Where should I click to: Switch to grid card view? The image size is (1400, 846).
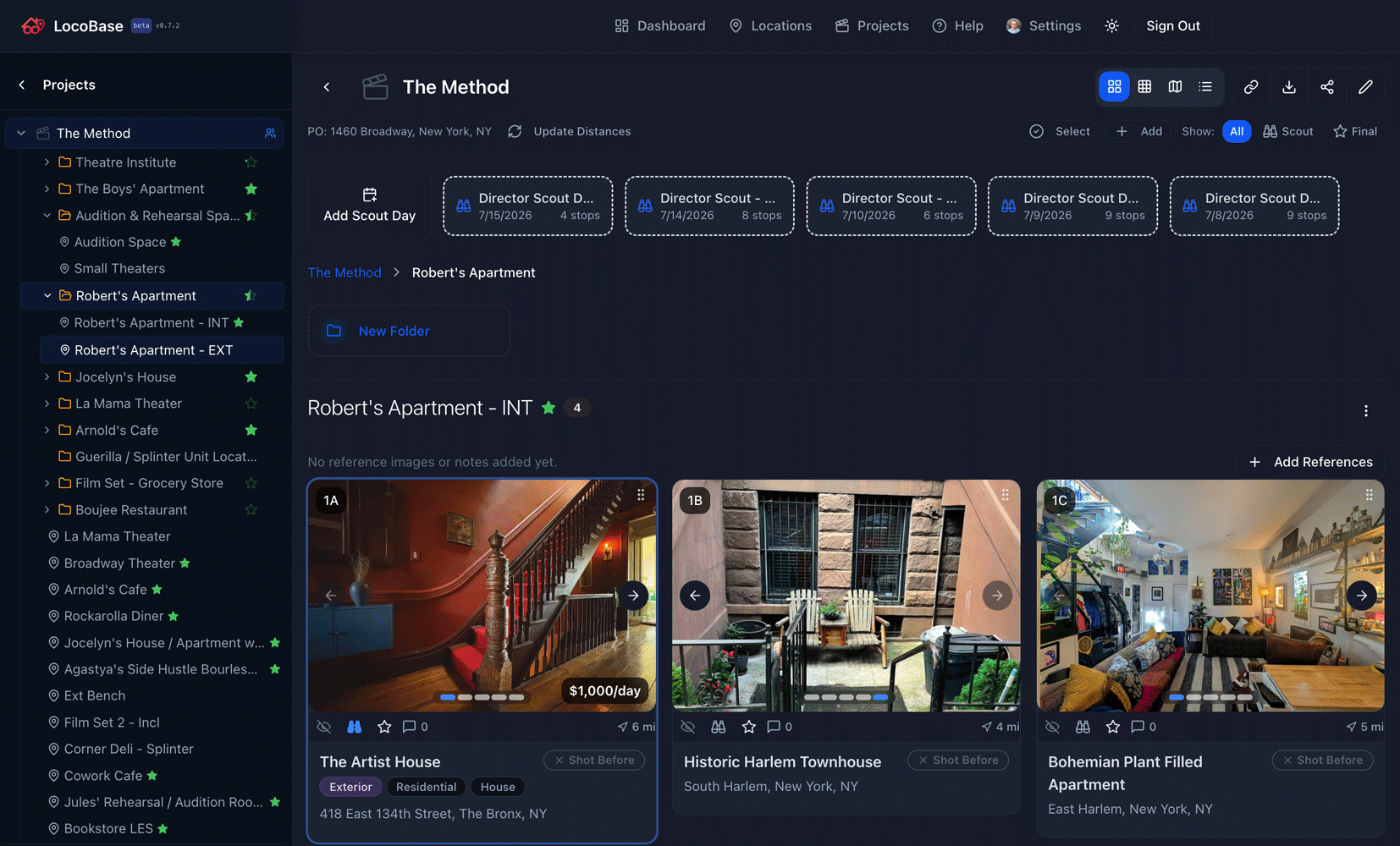[1114, 86]
